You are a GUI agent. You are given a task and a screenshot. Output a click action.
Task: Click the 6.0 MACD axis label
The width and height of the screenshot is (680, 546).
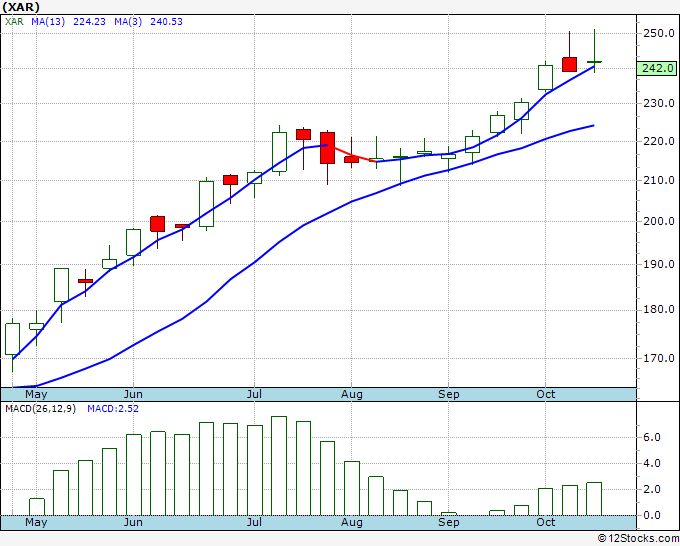click(x=651, y=438)
